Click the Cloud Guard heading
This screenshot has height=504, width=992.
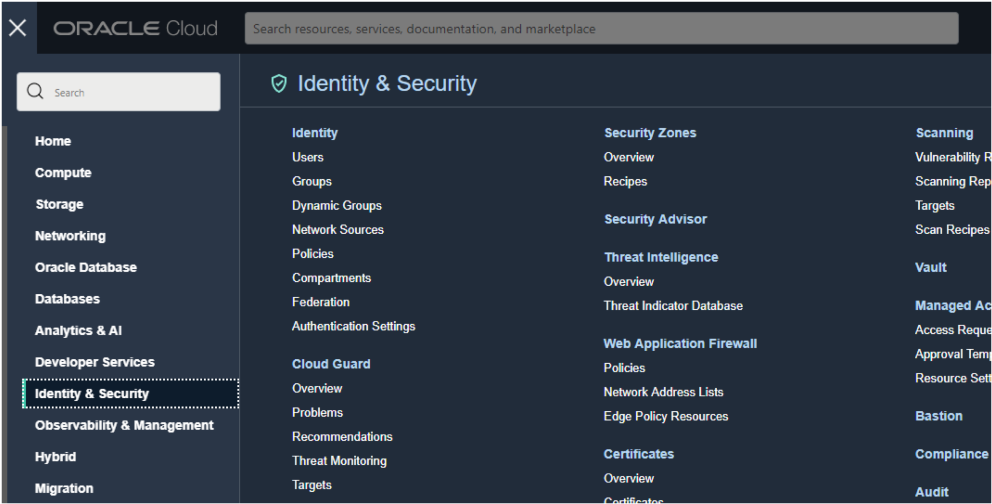[331, 364]
